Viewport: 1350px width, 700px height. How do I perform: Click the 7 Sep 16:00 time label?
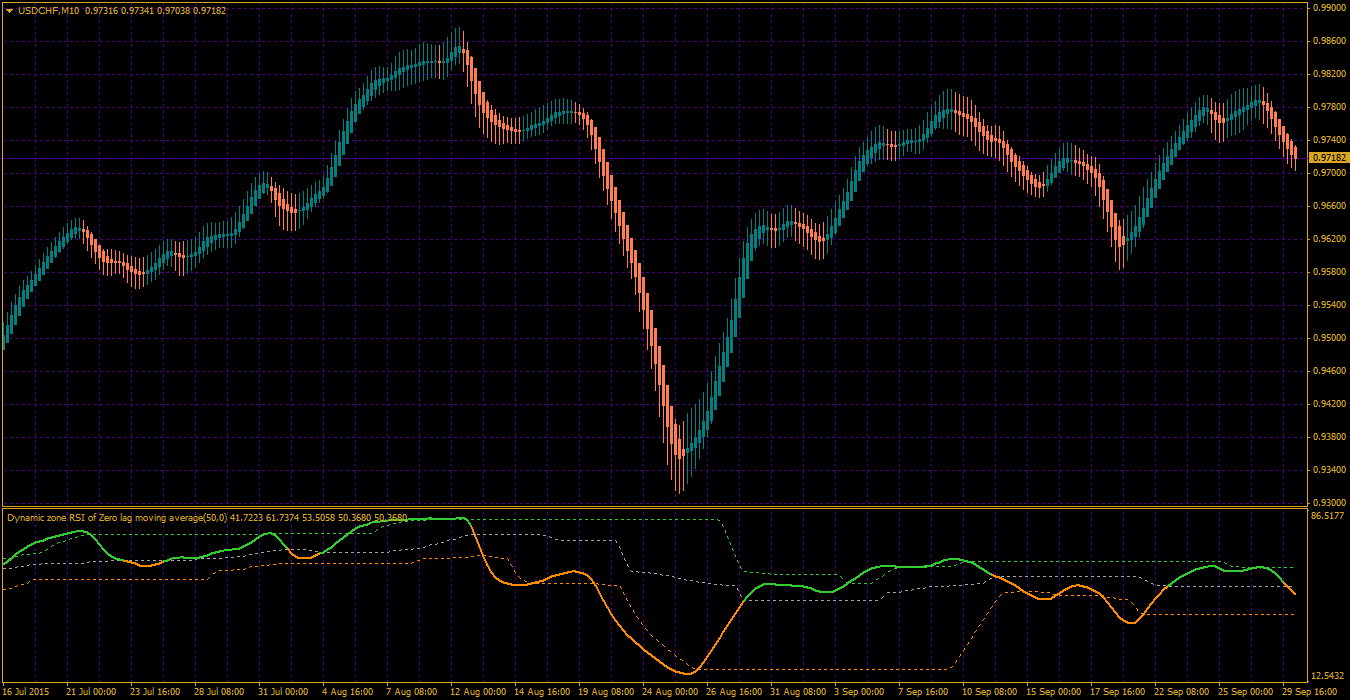[x=924, y=692]
